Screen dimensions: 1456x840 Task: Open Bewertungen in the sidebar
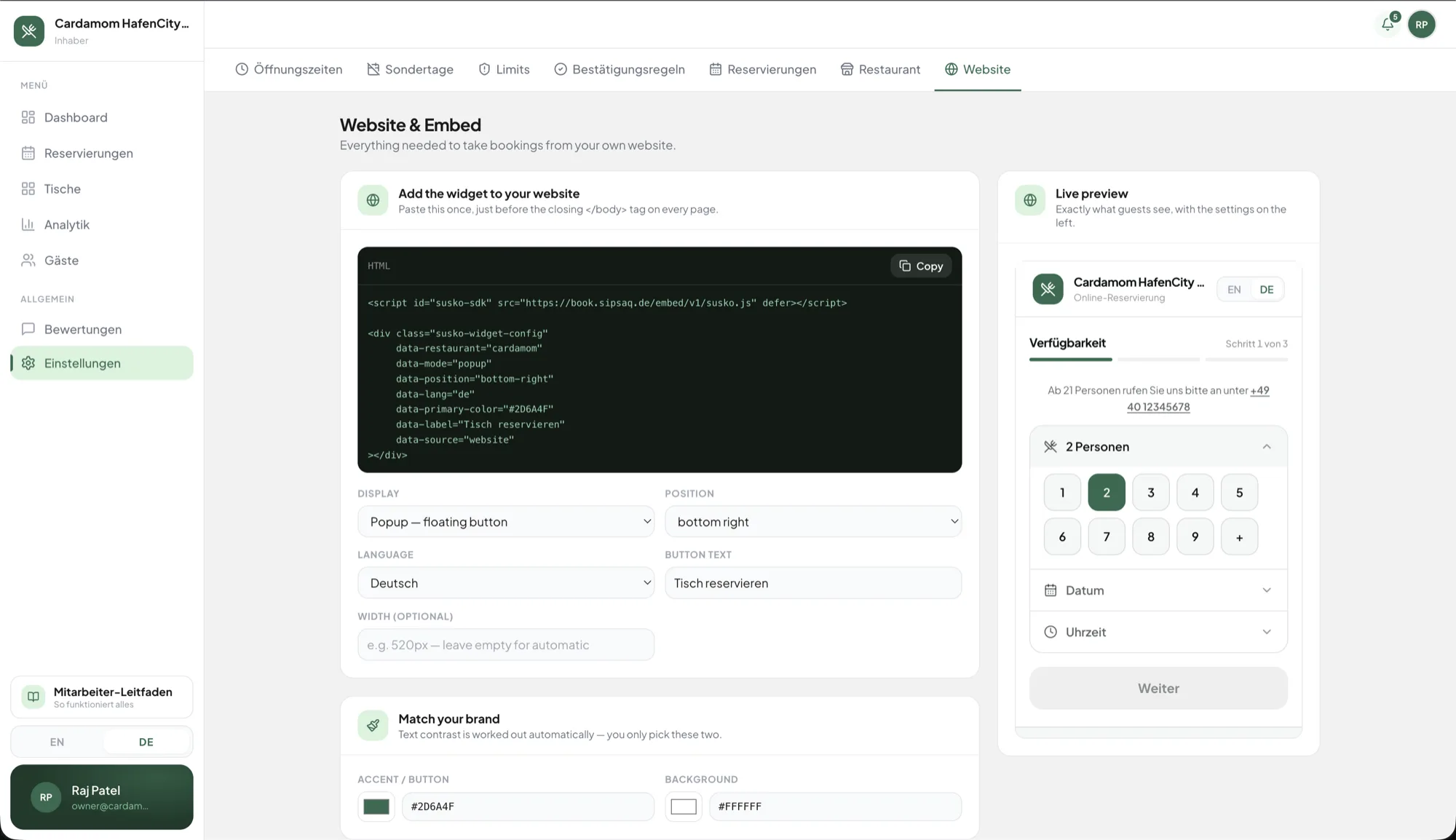(102, 329)
